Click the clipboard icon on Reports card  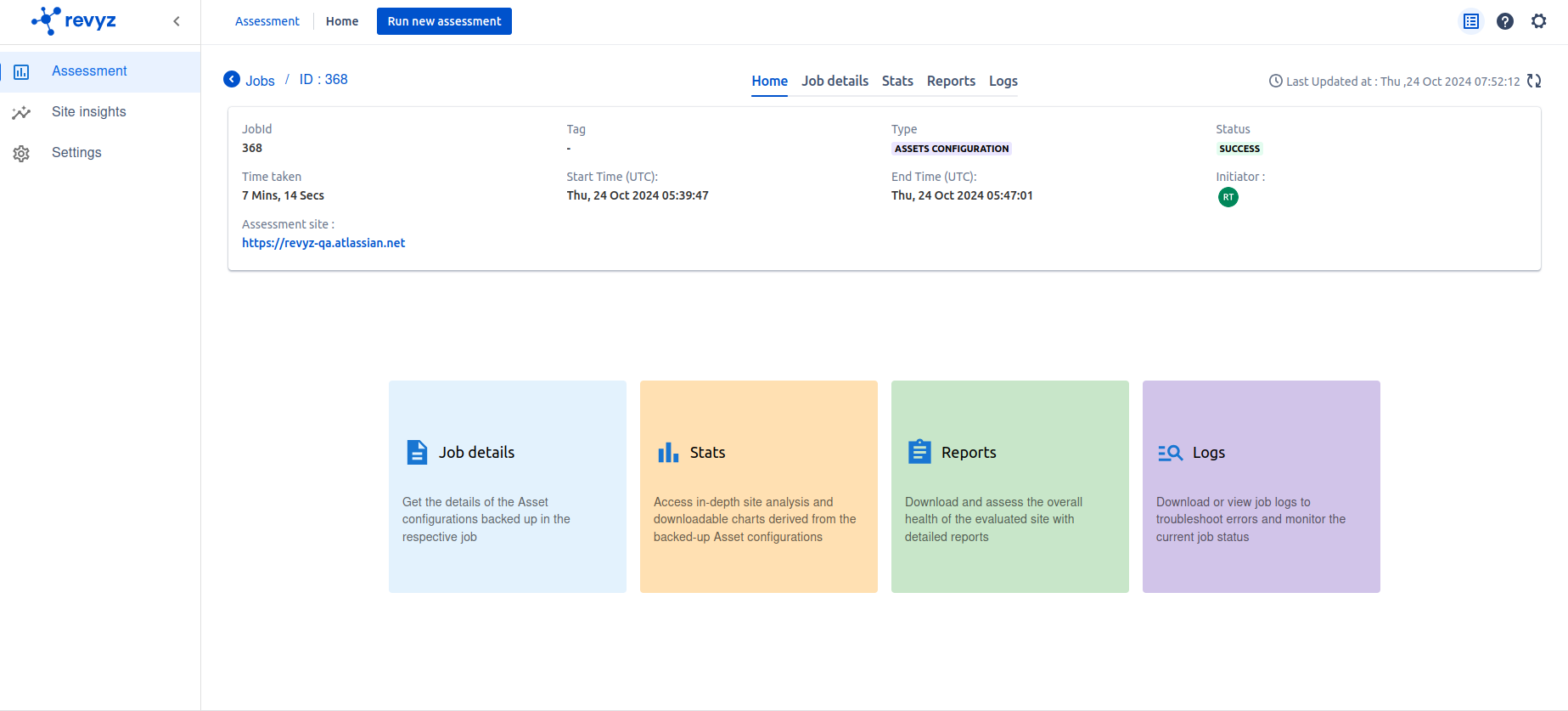pos(919,451)
